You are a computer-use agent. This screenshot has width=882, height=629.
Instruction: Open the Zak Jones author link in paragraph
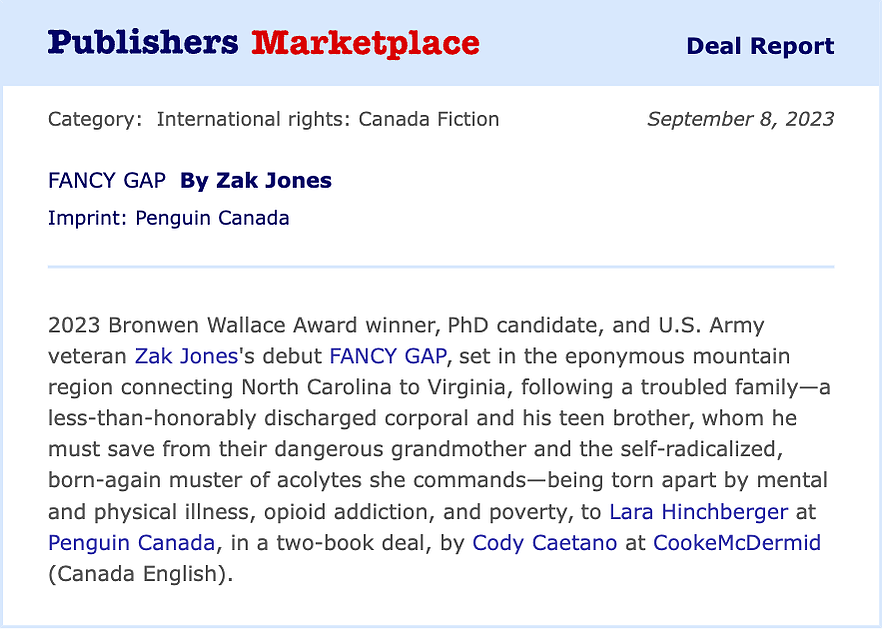(x=186, y=356)
